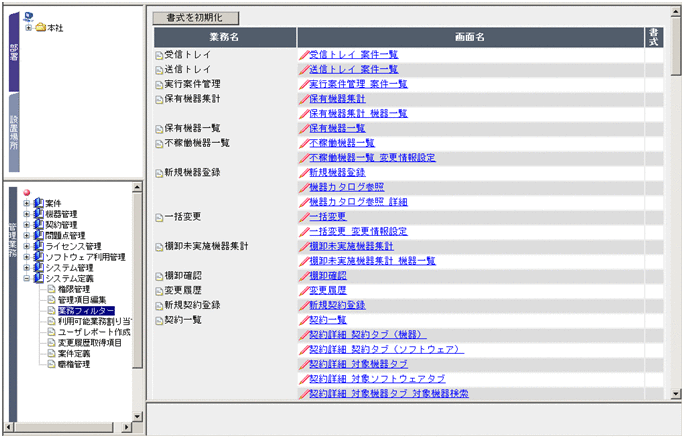Click main list scrollbar down arrow

tap(676, 393)
